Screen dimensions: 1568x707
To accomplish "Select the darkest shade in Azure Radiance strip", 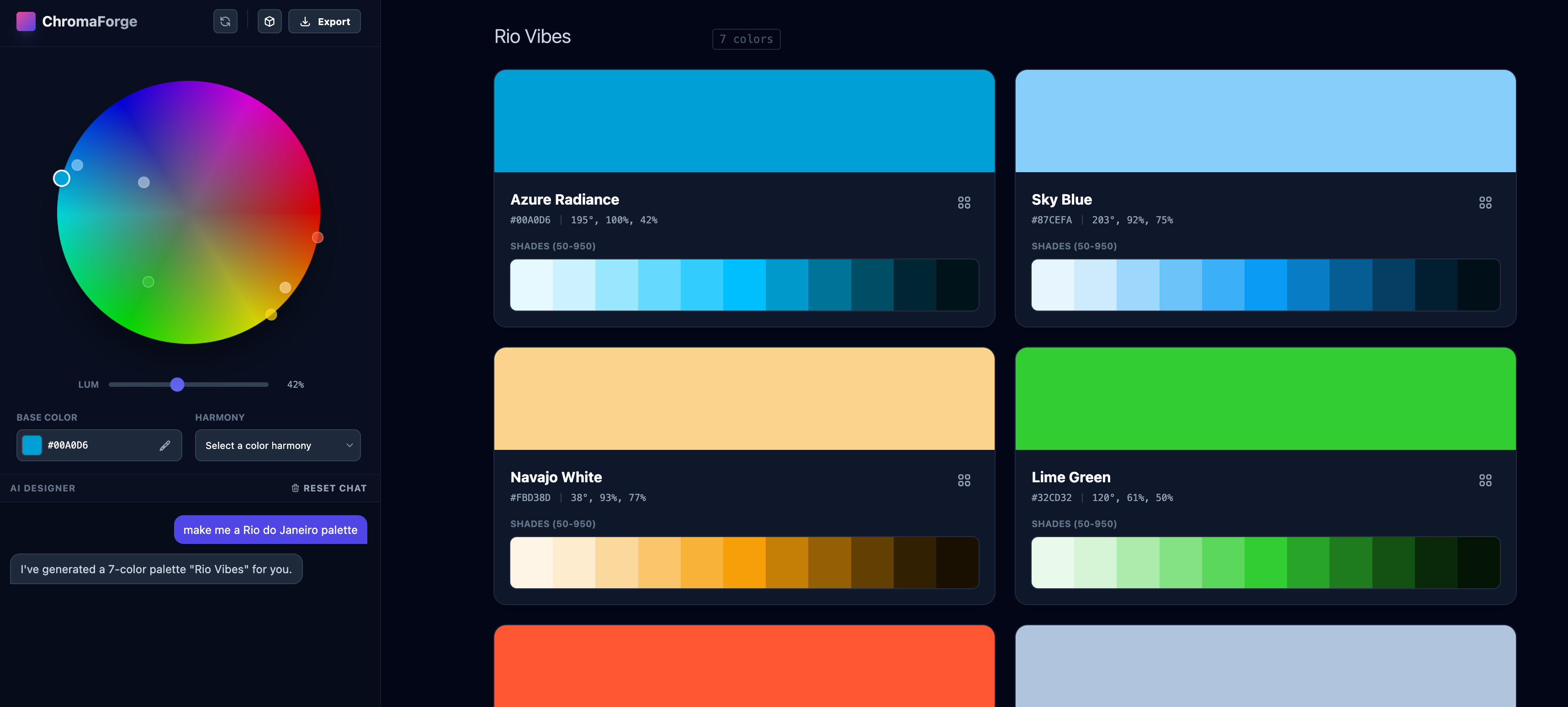I will [x=957, y=284].
